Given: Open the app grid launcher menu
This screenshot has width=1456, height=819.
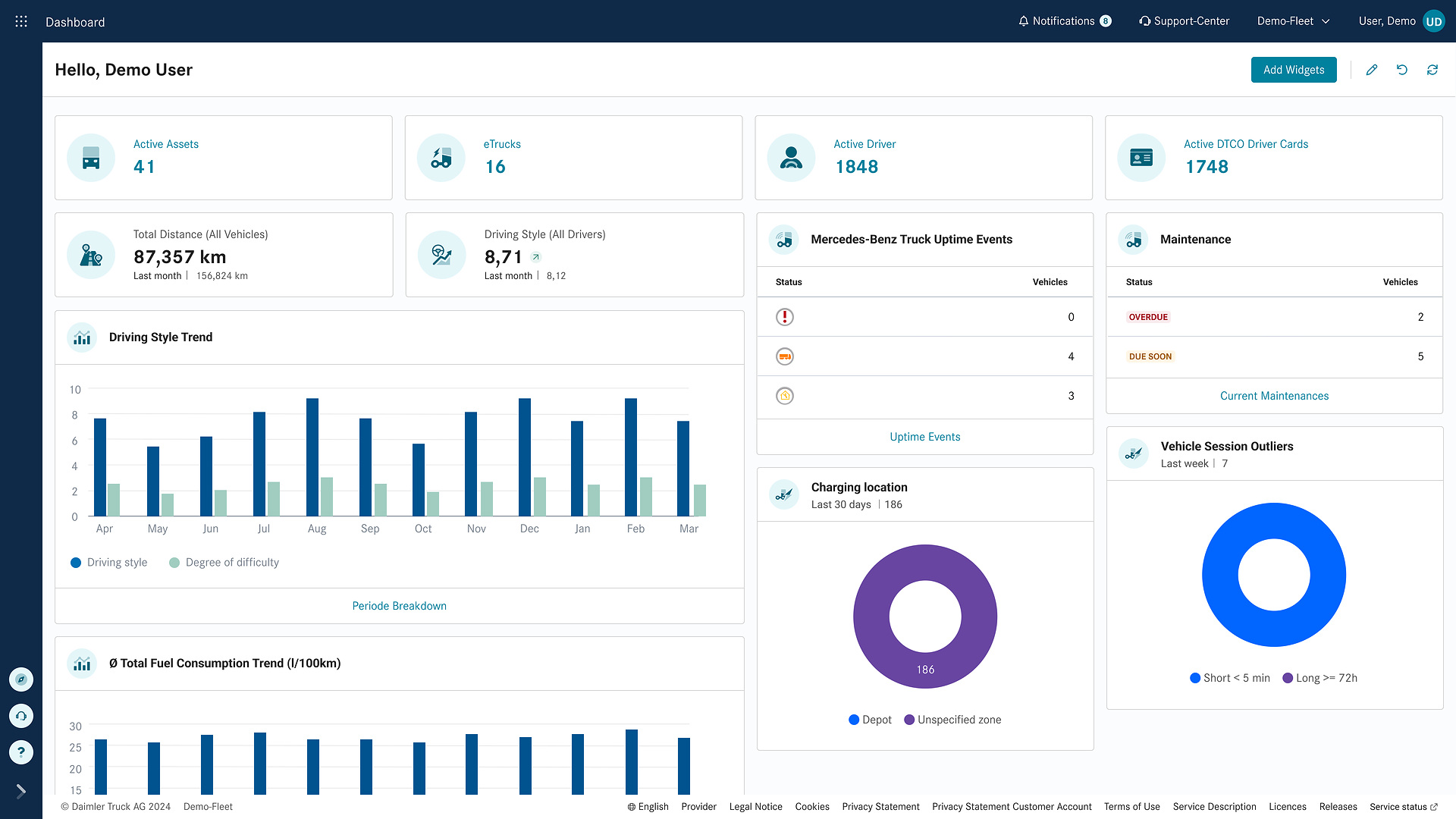Looking at the screenshot, I should pos(21,21).
